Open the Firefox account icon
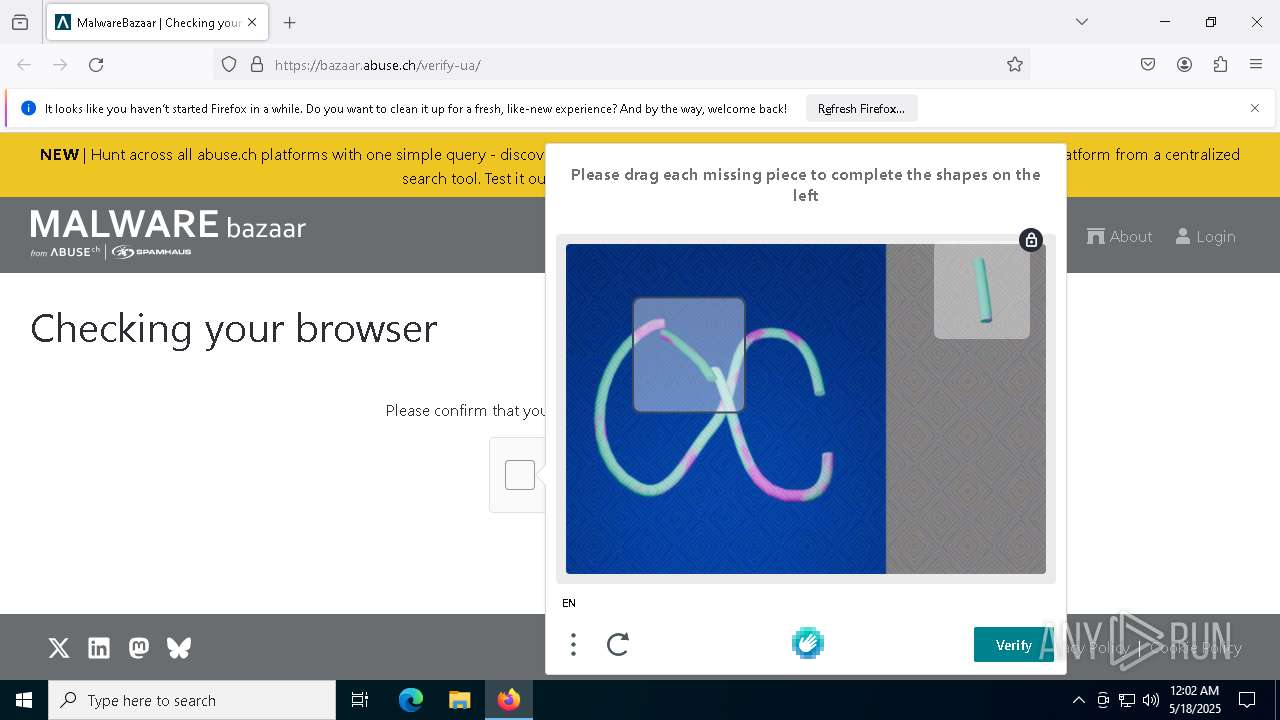The width and height of the screenshot is (1280, 720). point(1184,65)
